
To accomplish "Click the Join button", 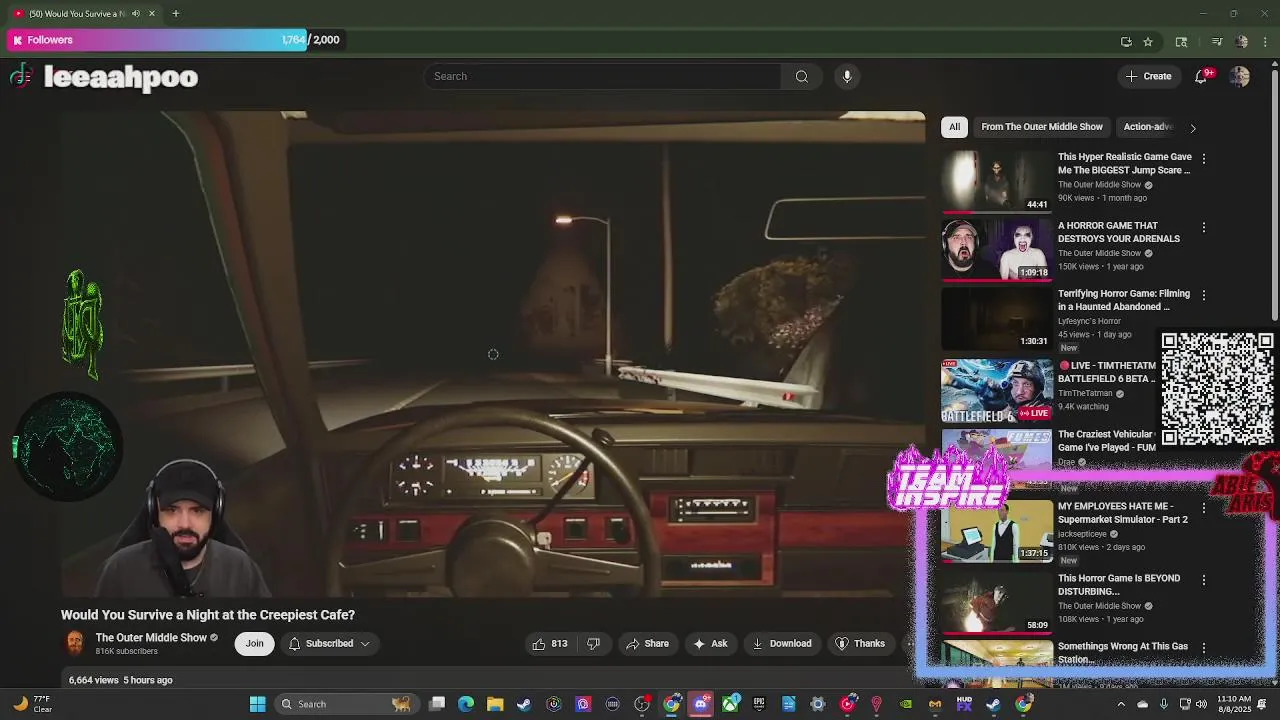I will [255, 643].
